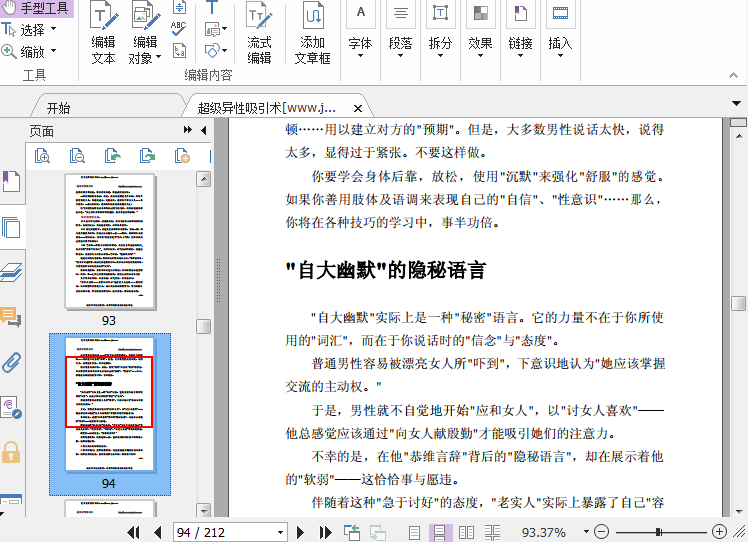Click thumbnail panel scroll down arrow

click(204, 511)
